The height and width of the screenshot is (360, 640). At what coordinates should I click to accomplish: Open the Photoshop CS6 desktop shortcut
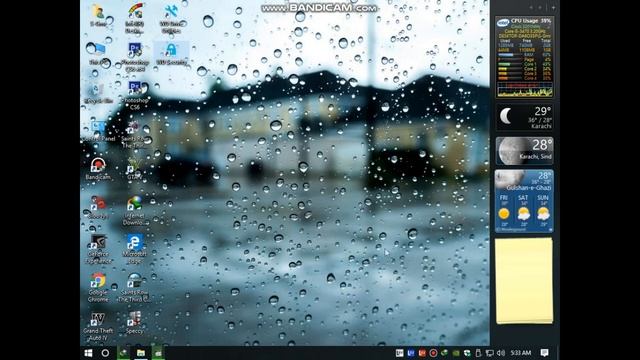[135, 95]
